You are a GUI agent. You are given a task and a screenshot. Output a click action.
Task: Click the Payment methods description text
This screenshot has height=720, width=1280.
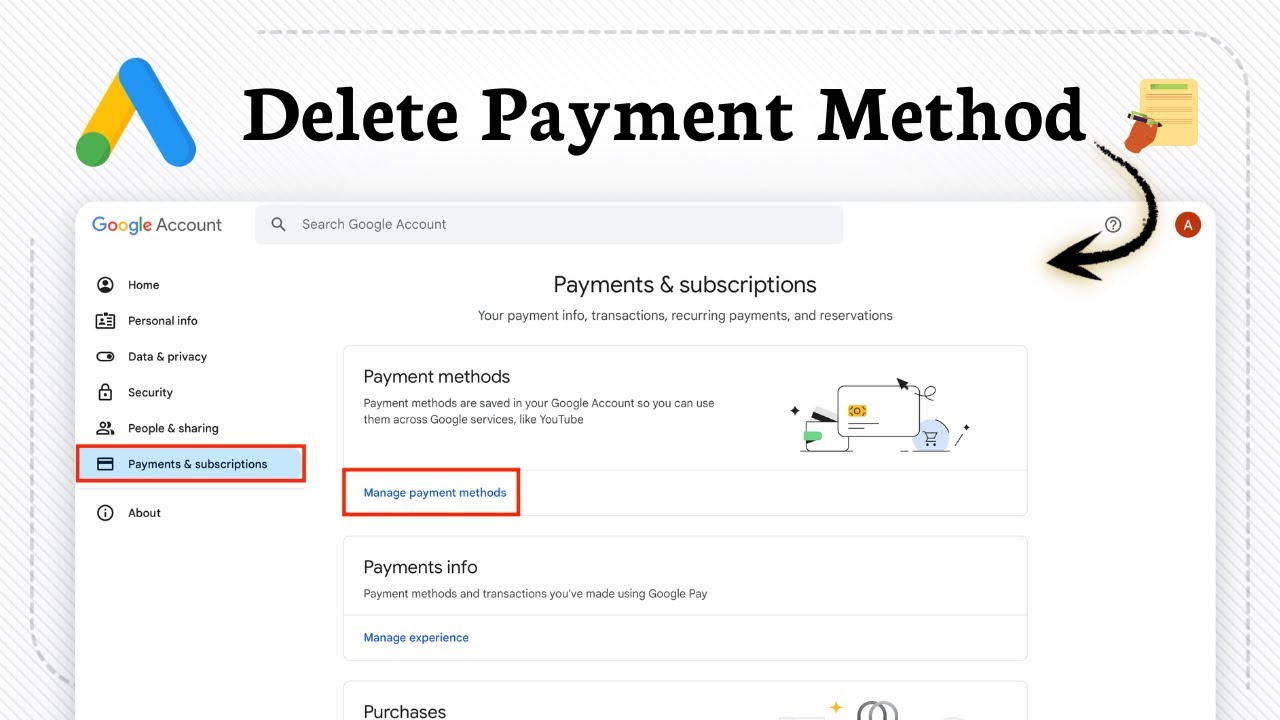[539, 411]
